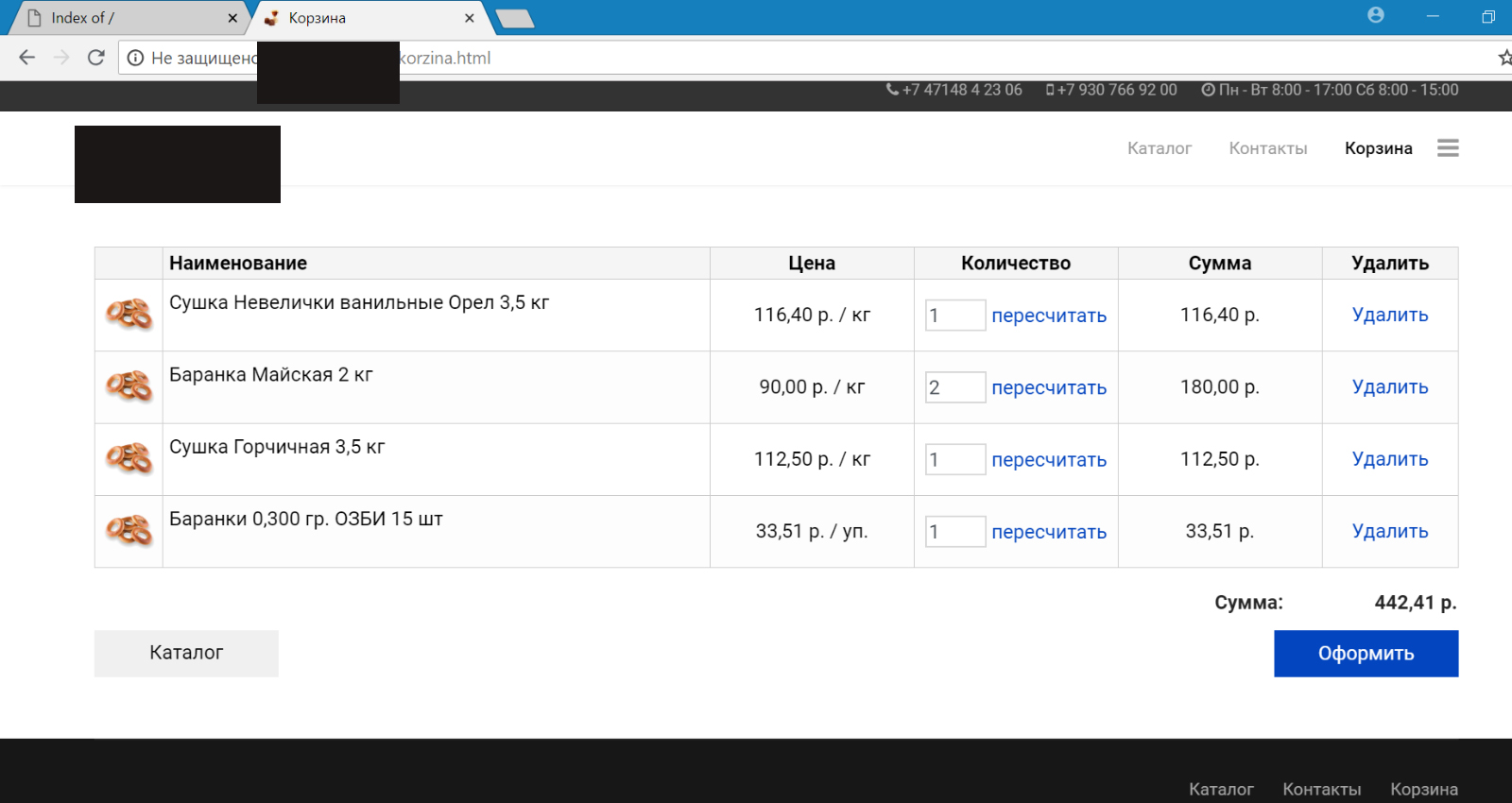Open a new browser tab
Viewport: 1512px width, 803px height.
515,19
